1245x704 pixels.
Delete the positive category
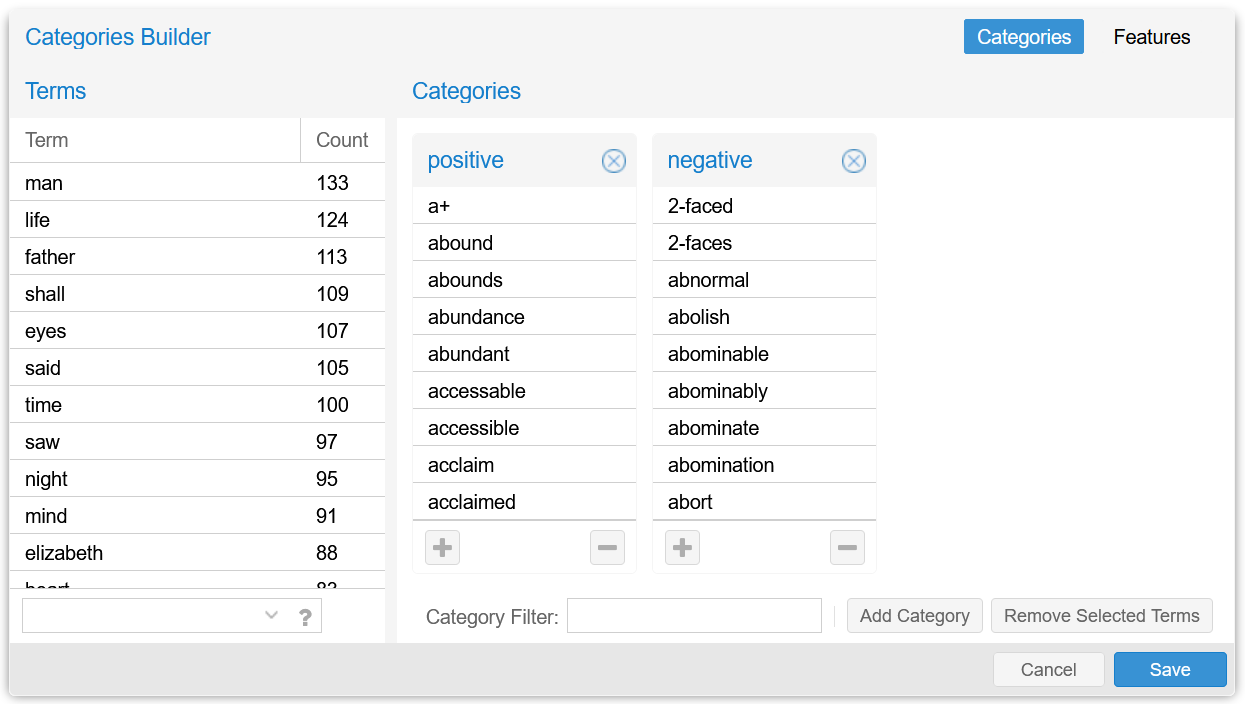[x=613, y=160]
